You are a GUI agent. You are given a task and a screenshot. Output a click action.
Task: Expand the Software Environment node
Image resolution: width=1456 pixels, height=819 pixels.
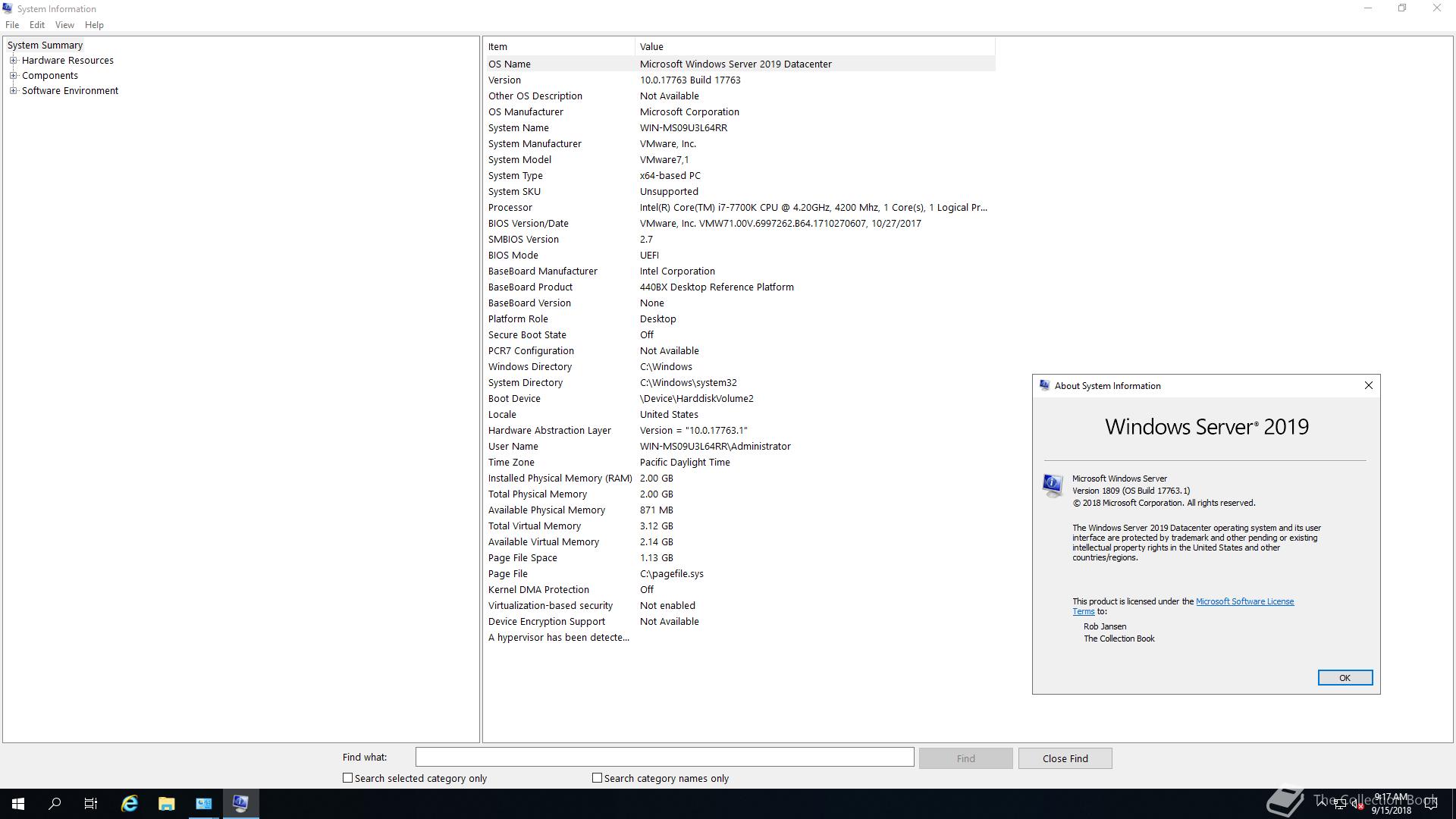tap(13, 90)
